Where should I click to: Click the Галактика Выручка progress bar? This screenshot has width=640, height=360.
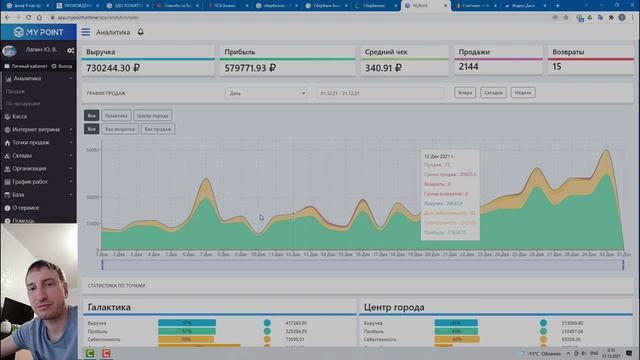187,323
